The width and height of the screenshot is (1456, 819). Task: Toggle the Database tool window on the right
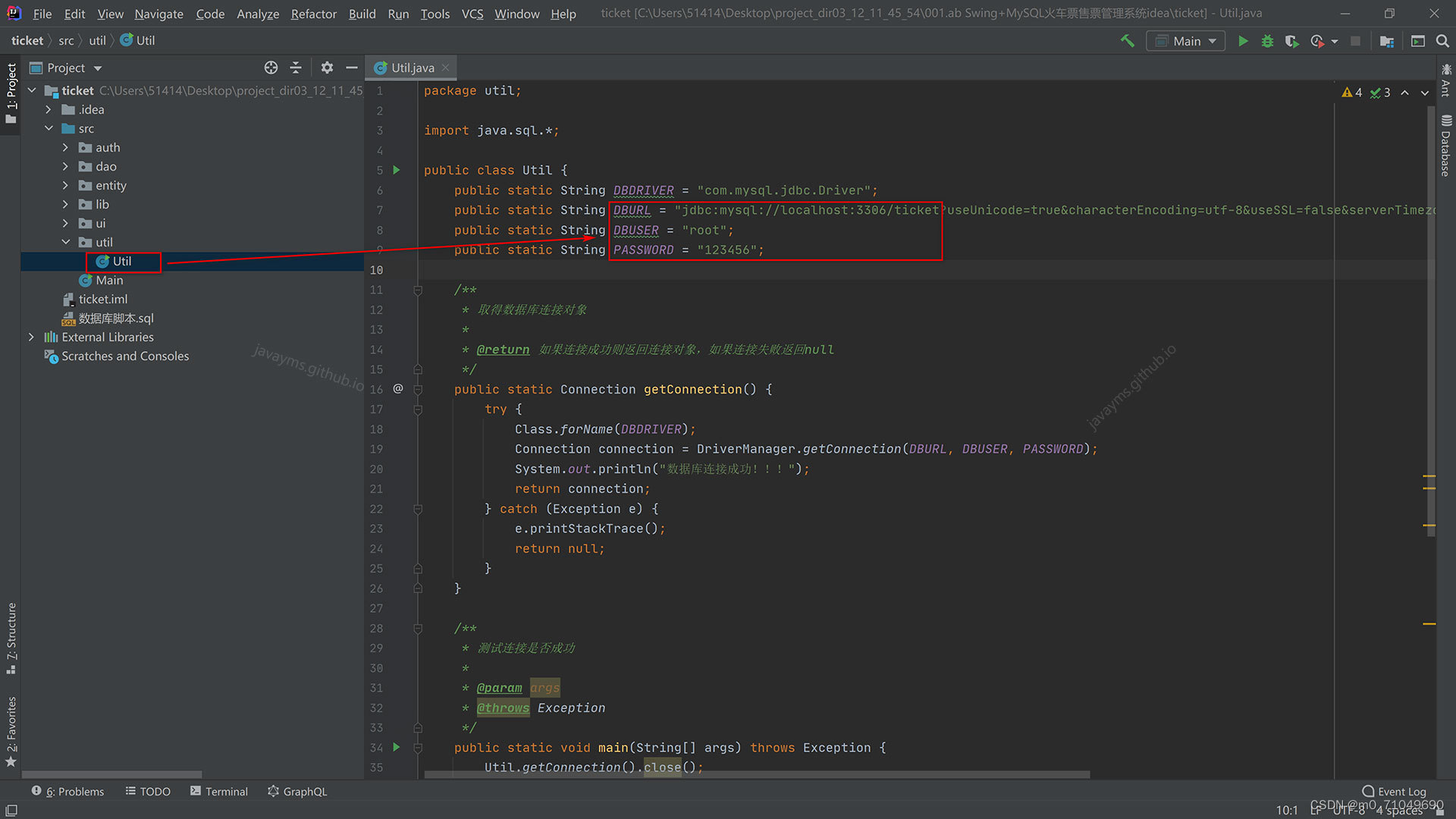click(x=1445, y=146)
